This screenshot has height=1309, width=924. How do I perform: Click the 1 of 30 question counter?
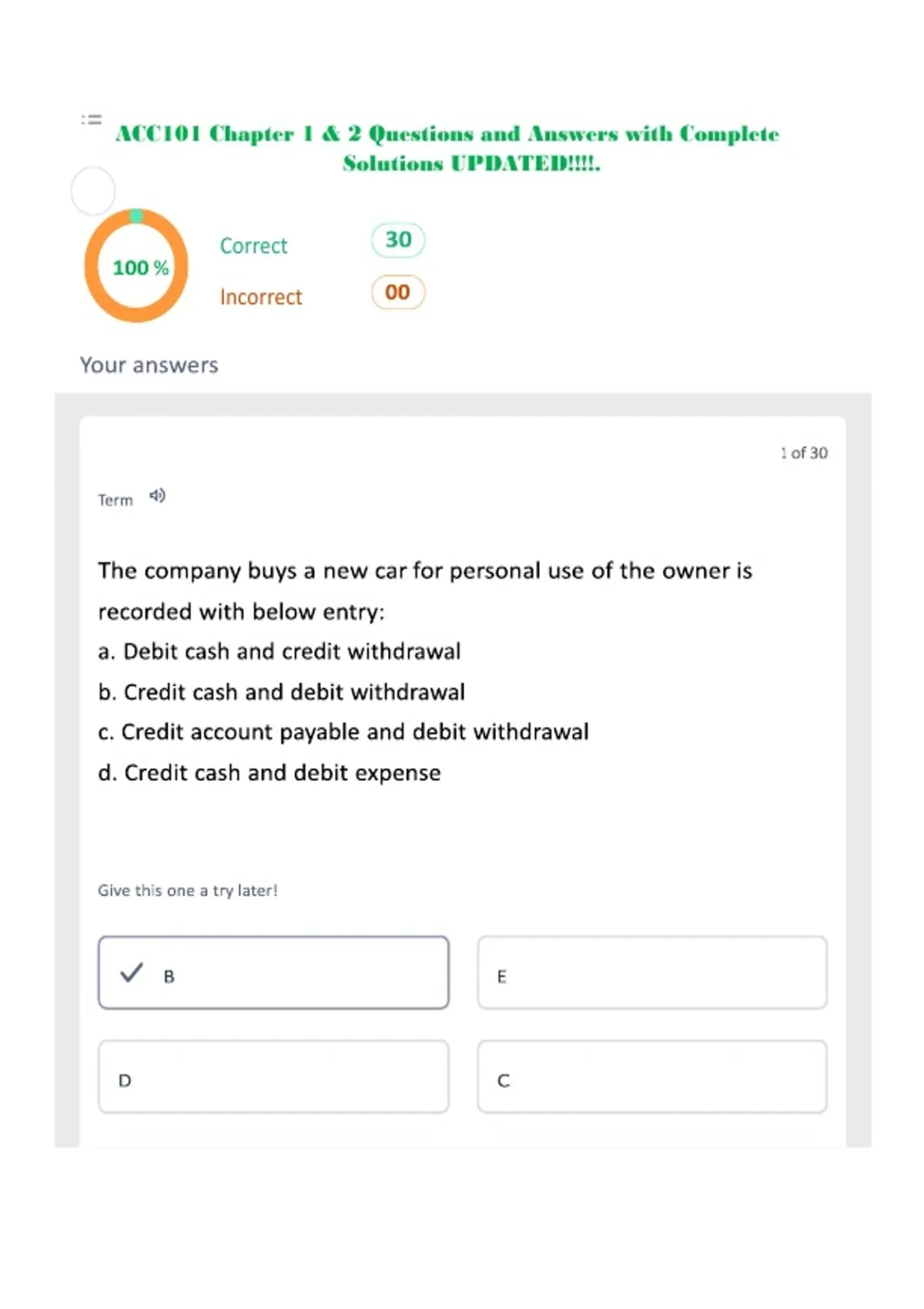point(804,453)
